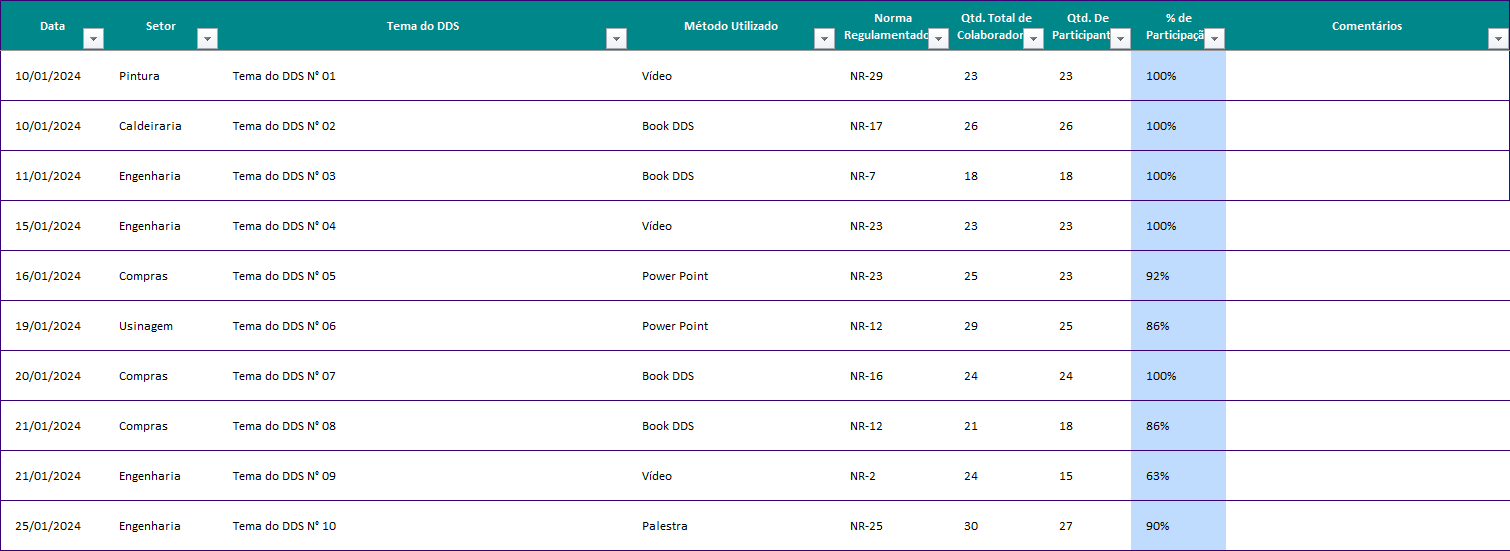
Task: Select the 92% participation cell
Action: (x=1158, y=276)
